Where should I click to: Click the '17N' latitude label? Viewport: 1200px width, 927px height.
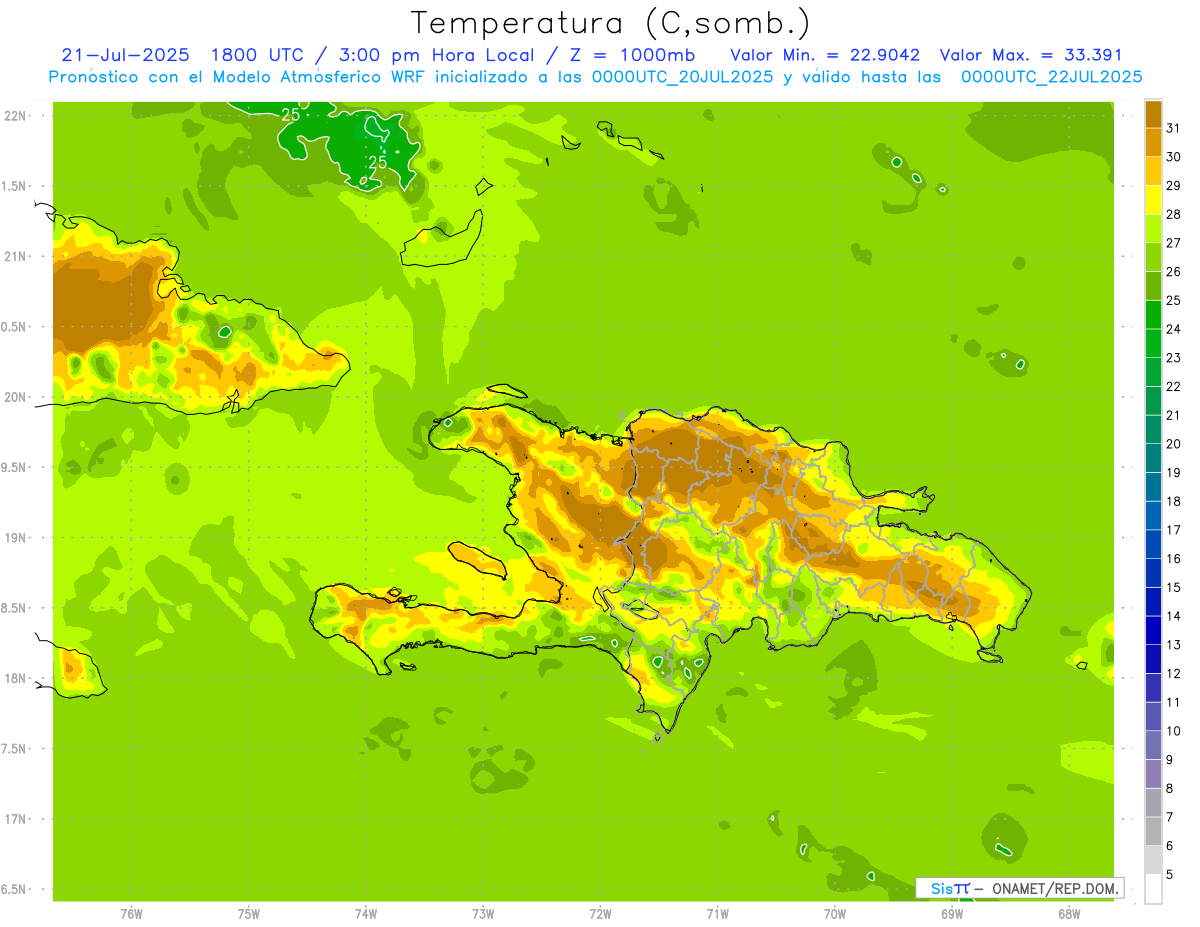pos(15,819)
